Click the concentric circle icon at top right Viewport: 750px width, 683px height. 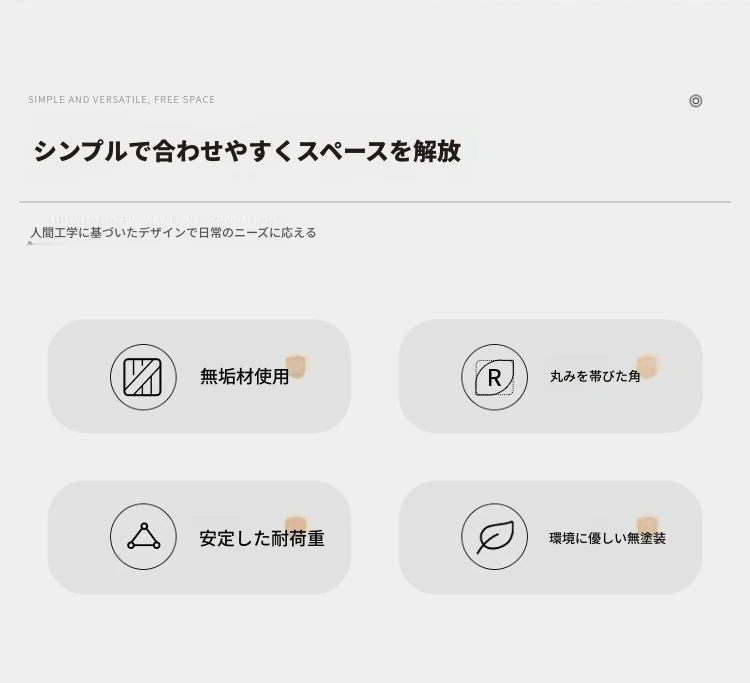[x=695, y=101]
